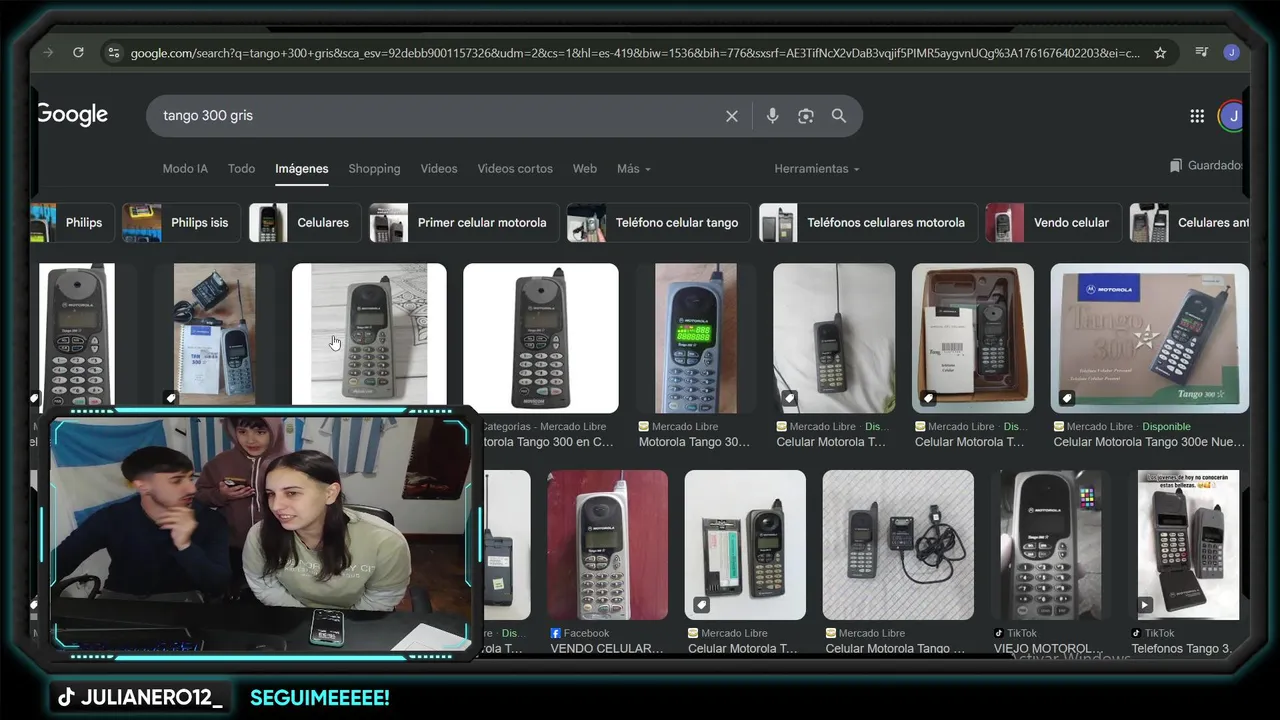The width and height of the screenshot is (1280, 720).
Task: Open the Google account avatar
Action: (1232, 116)
